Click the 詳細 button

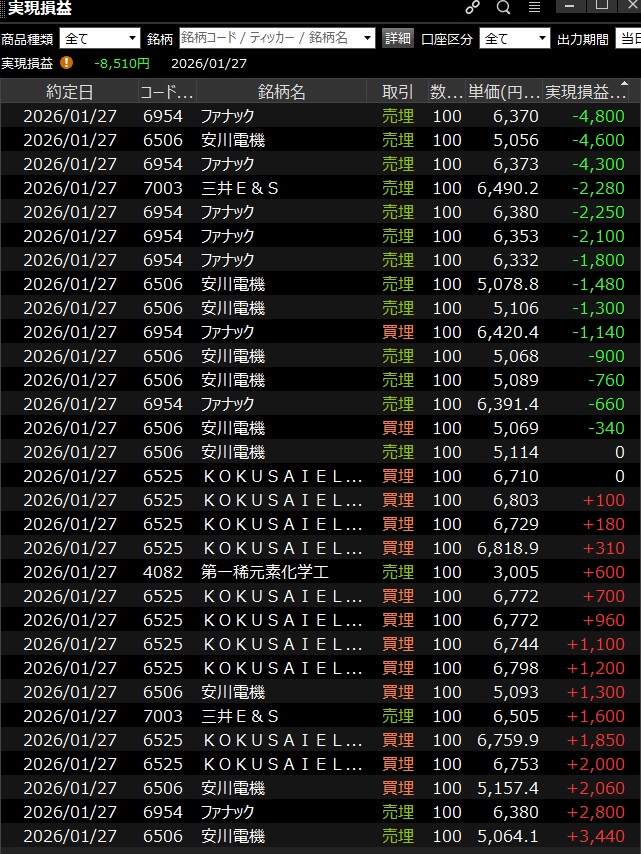tap(398, 39)
